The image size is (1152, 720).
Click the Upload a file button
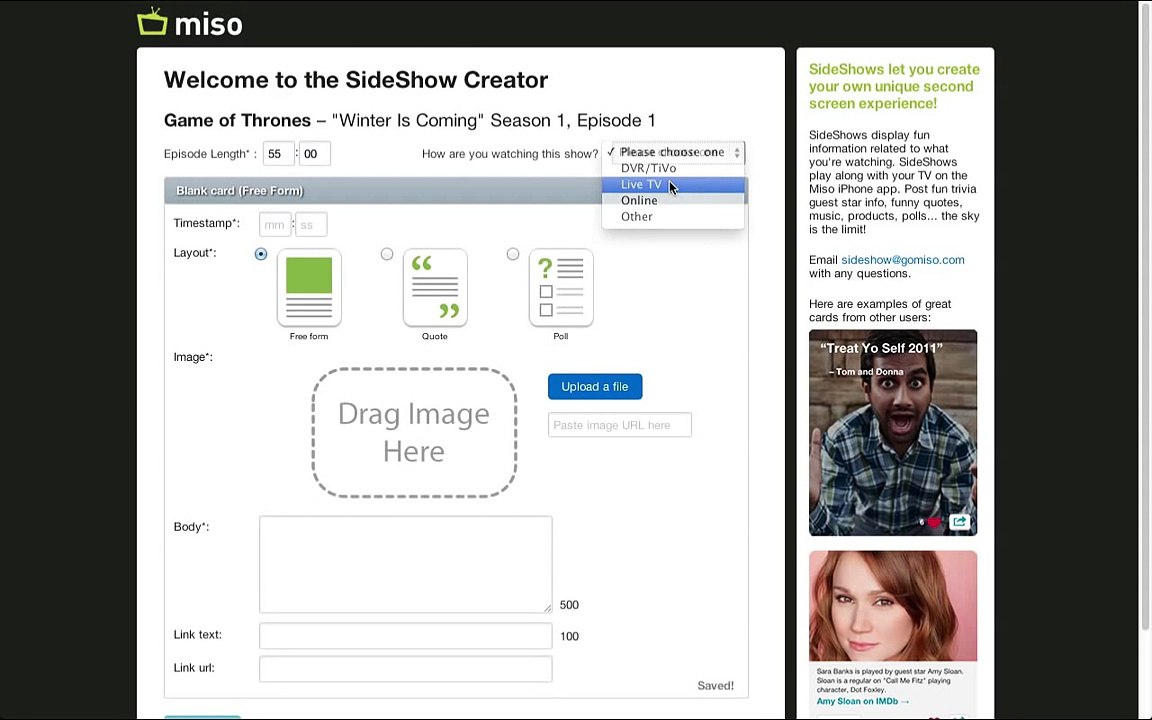click(595, 386)
